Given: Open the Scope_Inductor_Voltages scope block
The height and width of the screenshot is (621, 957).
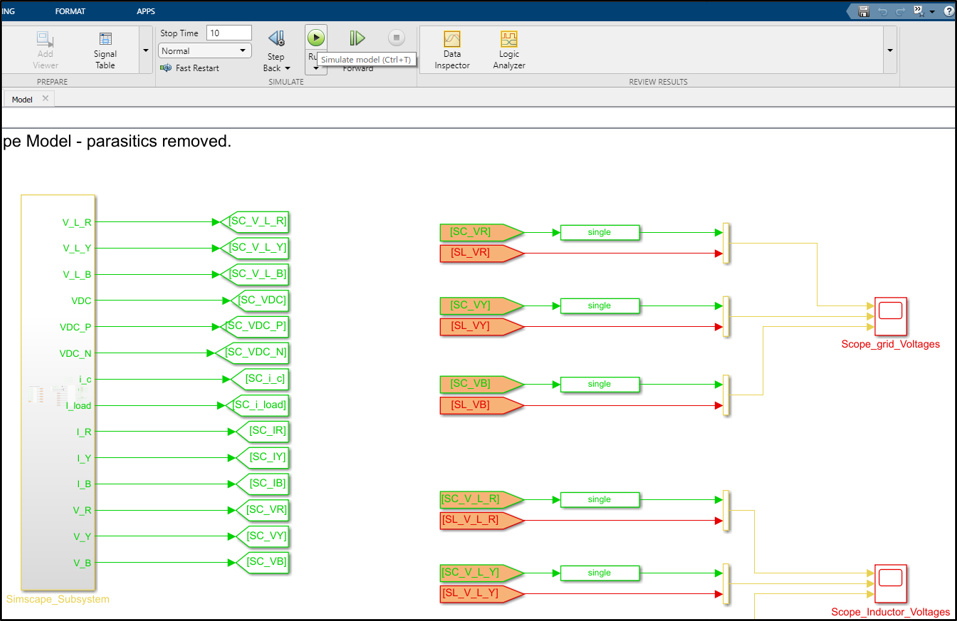Looking at the screenshot, I should click(x=889, y=581).
